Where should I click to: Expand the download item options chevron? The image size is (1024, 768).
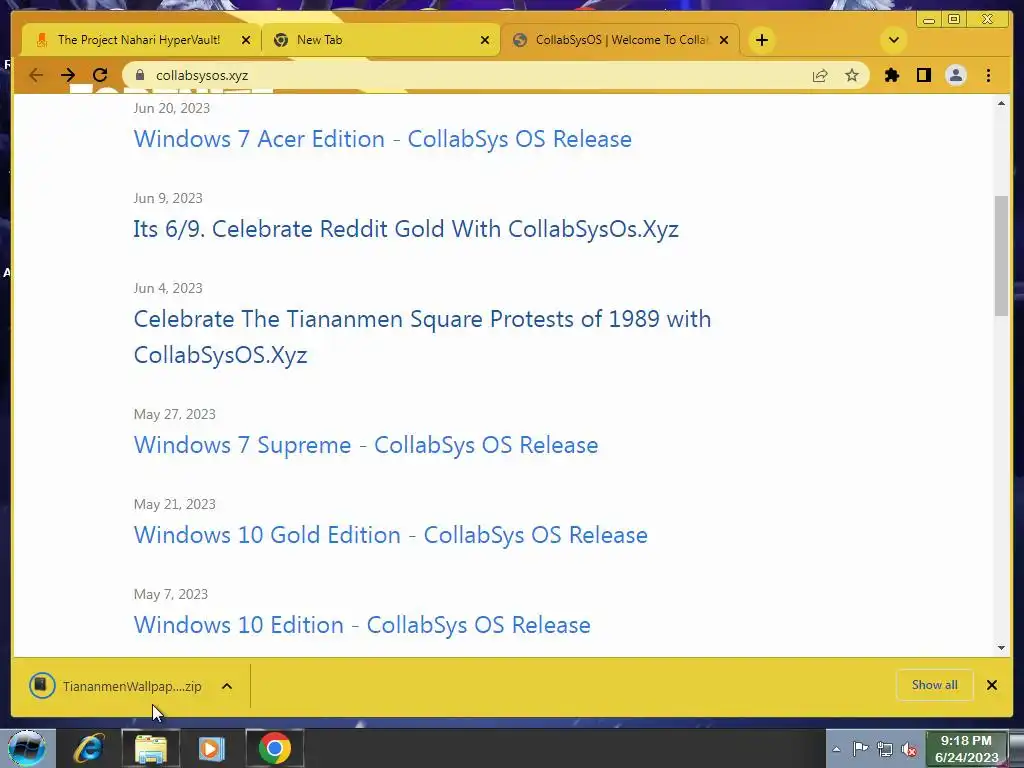pos(227,686)
